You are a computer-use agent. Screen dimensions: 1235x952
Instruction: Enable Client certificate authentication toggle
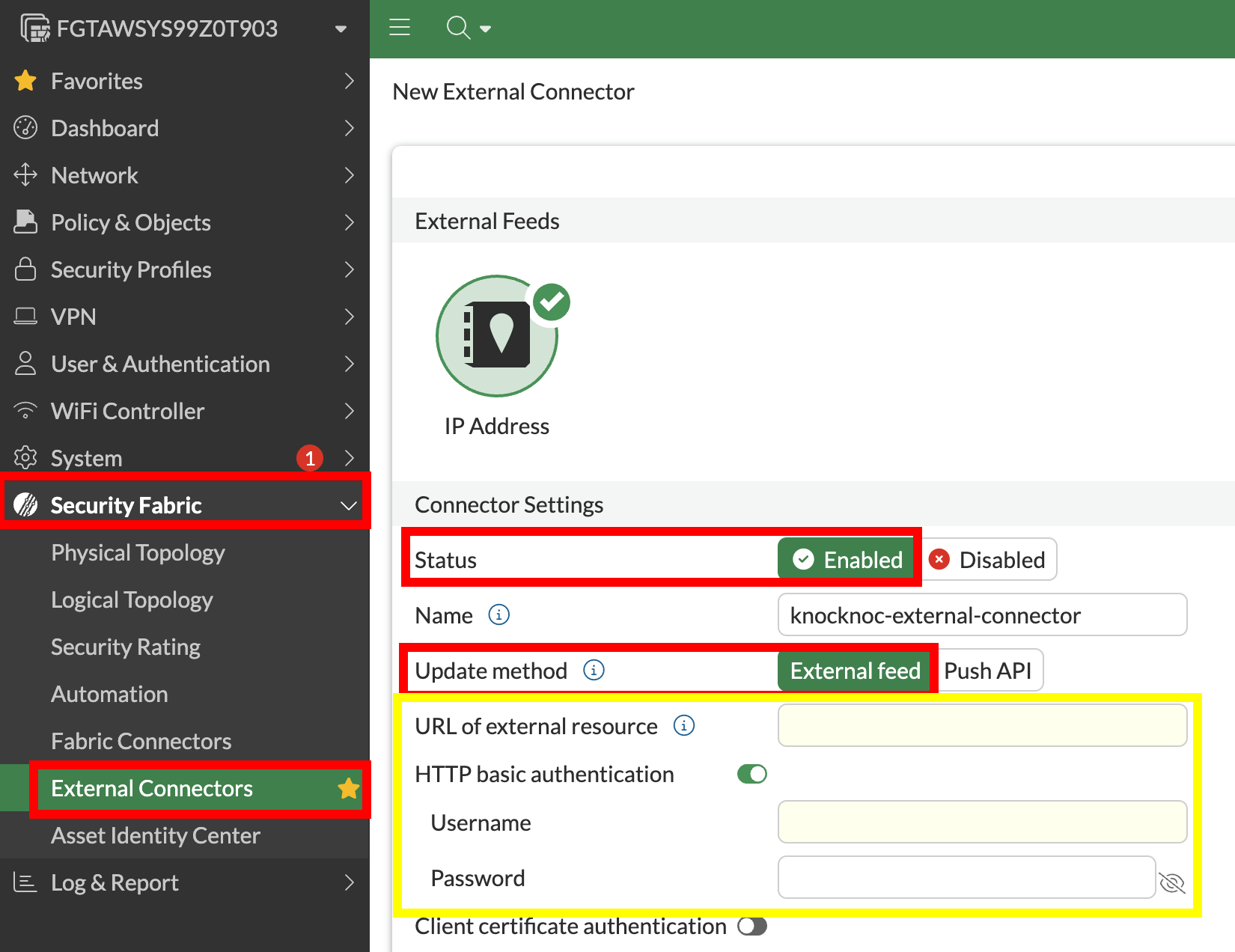point(751,927)
